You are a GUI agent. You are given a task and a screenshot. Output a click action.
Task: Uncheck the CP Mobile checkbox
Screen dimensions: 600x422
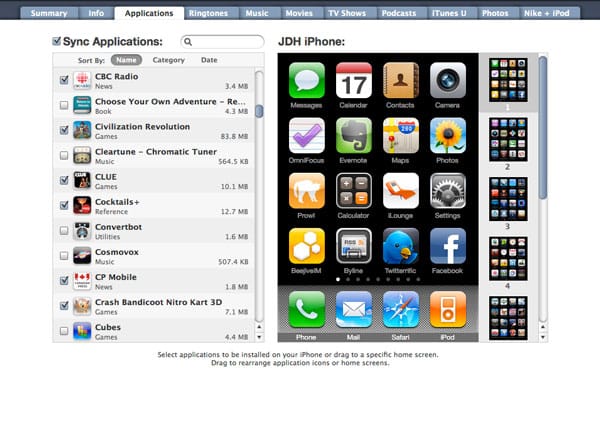coord(64,280)
